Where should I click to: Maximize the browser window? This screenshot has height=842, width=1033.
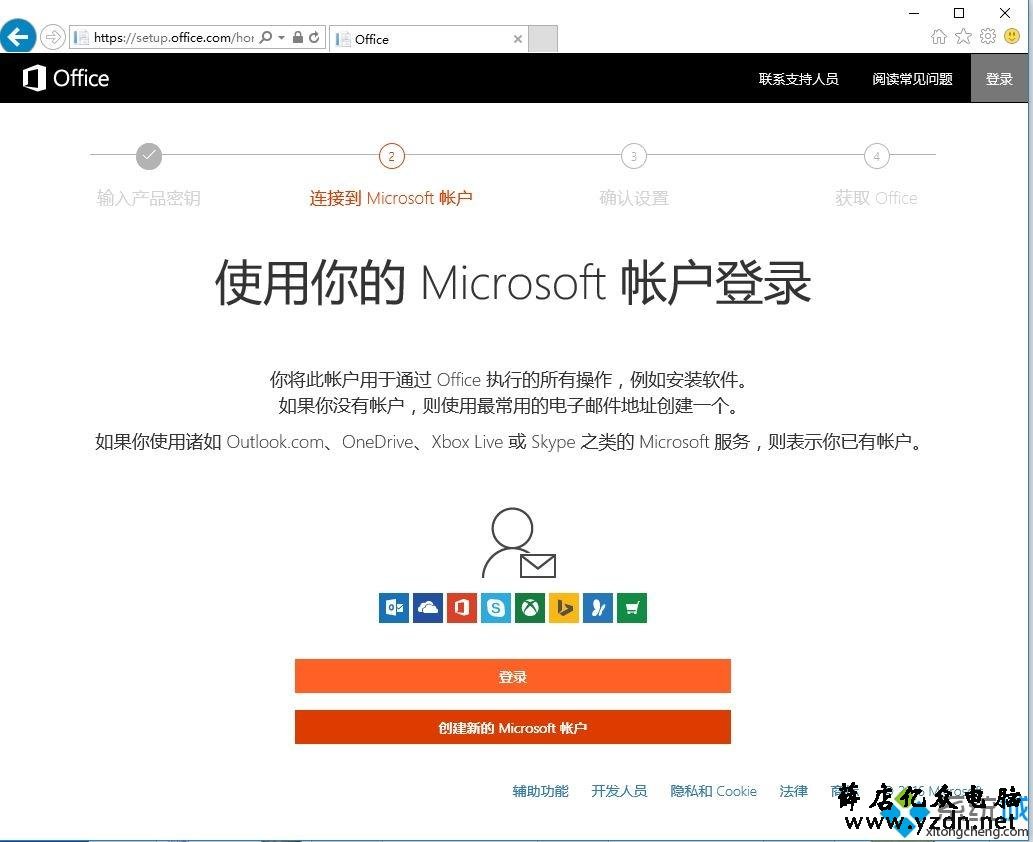[x=959, y=13]
